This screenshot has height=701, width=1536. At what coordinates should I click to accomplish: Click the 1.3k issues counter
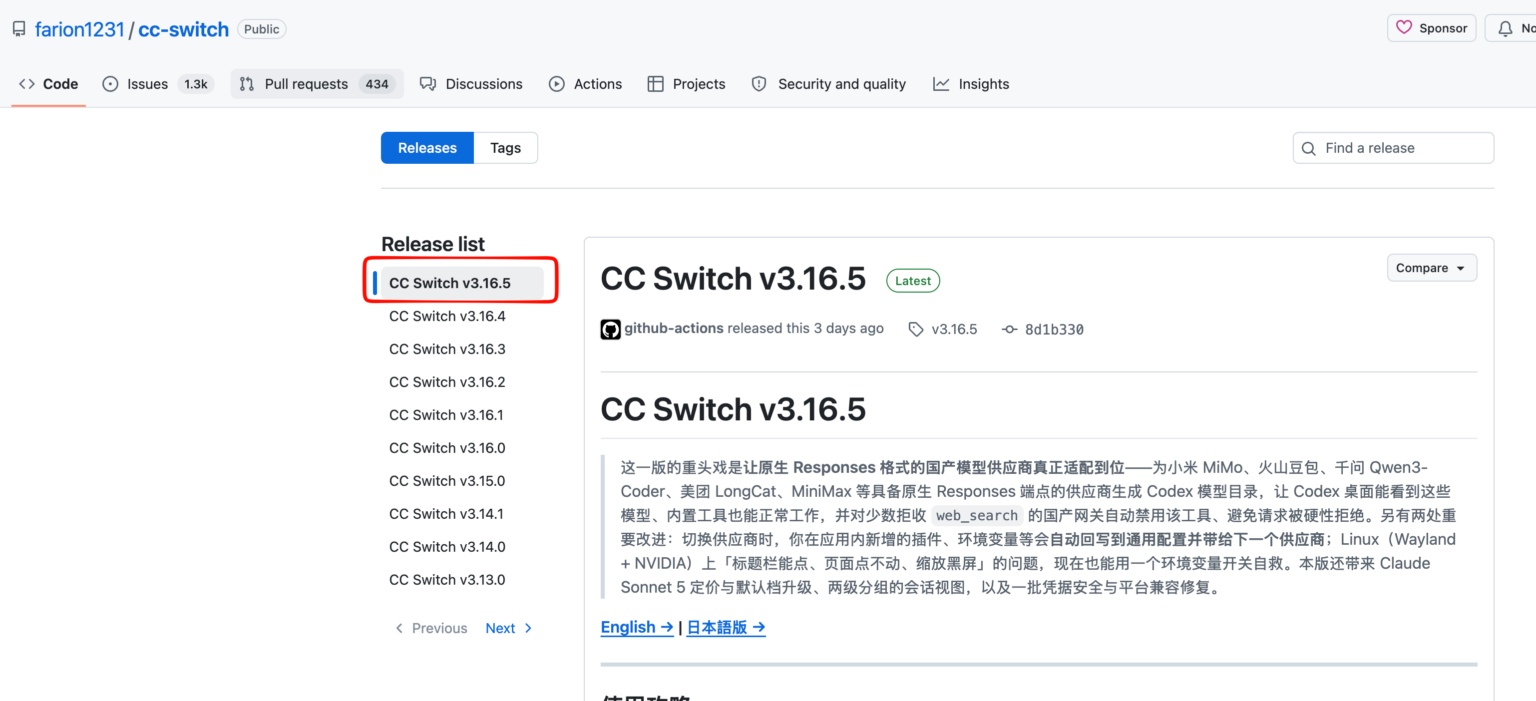pos(195,84)
